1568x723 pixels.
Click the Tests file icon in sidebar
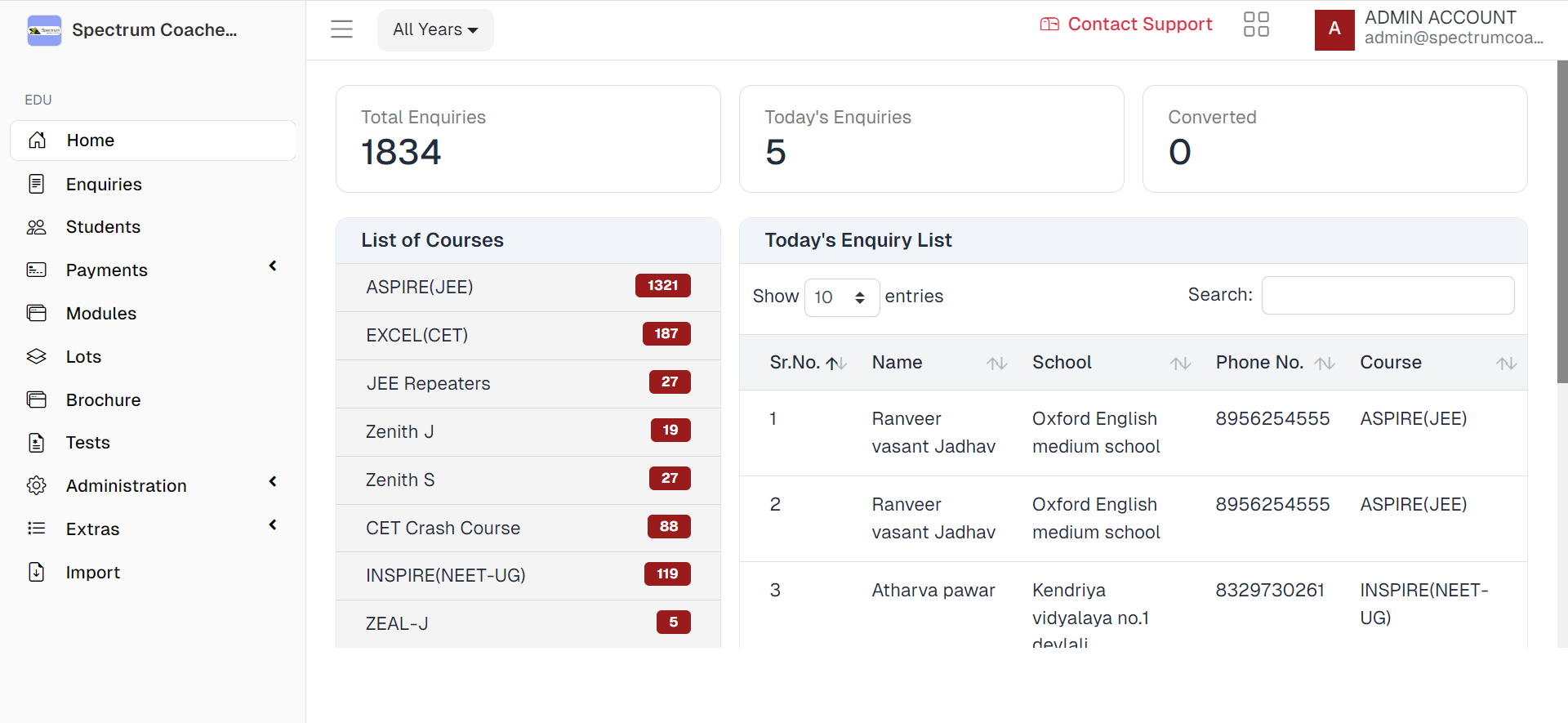click(37, 443)
